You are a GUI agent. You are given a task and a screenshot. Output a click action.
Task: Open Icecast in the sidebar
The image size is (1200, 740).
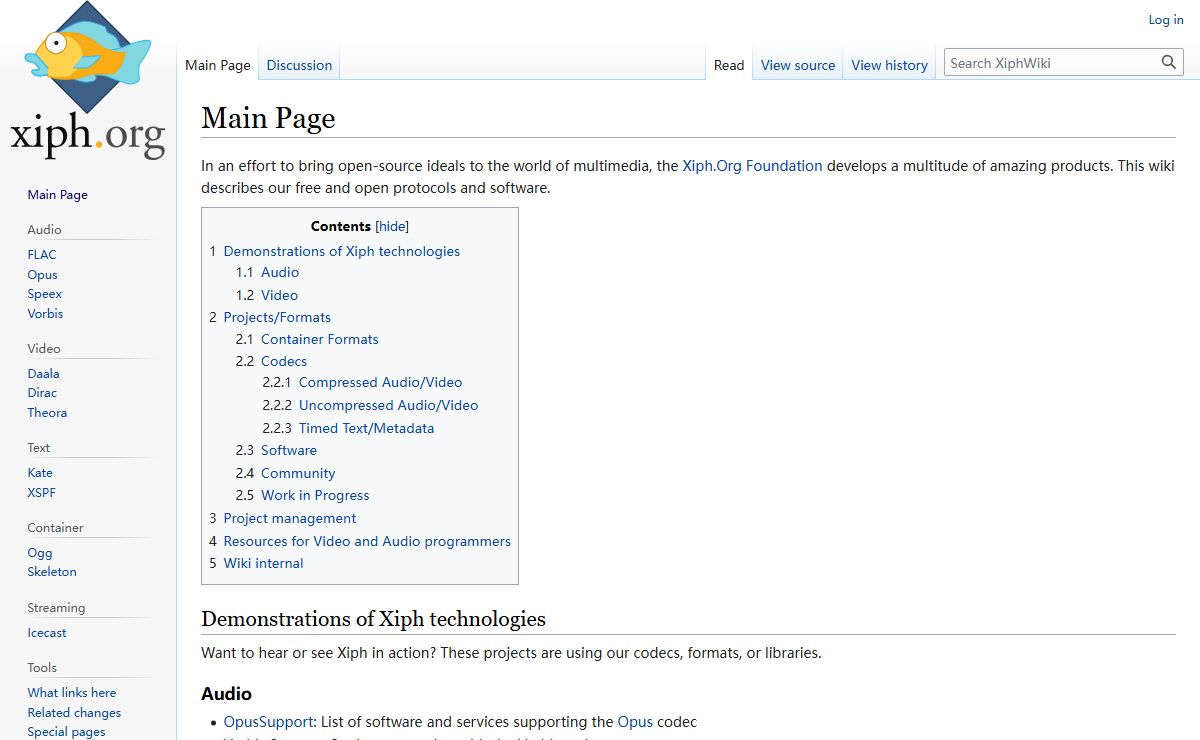47,632
